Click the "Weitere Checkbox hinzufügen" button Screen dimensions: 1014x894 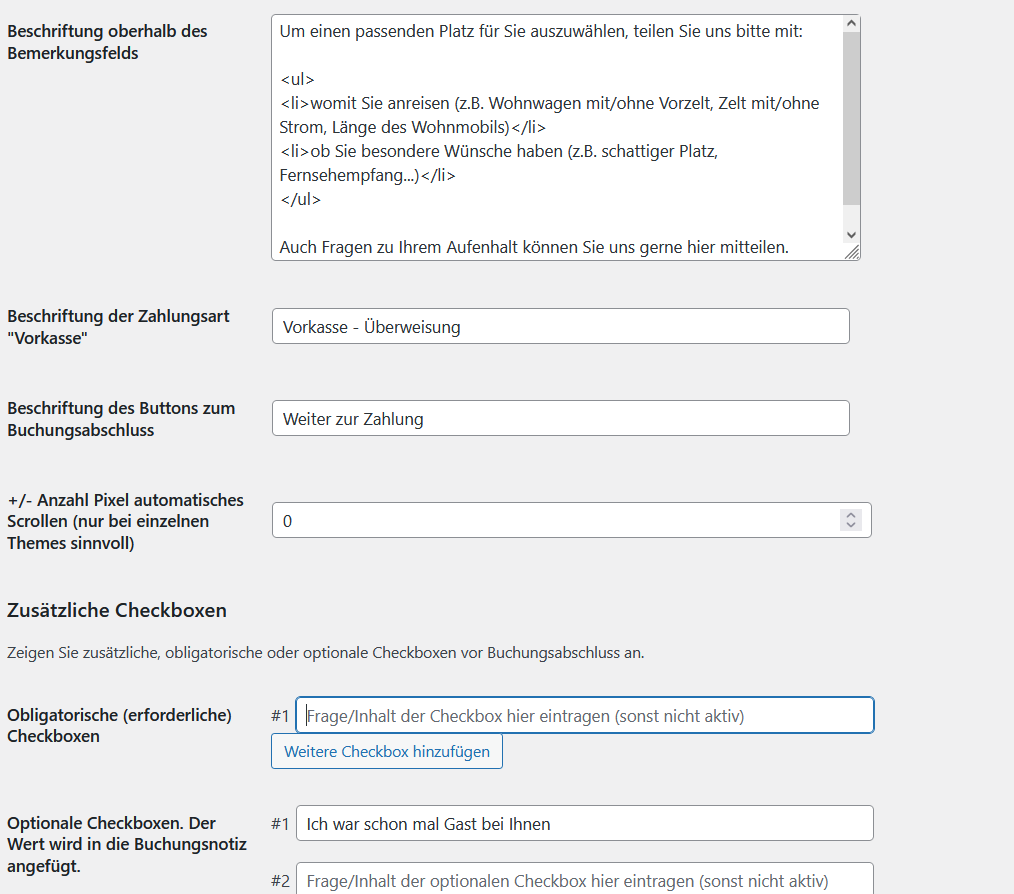click(386, 751)
